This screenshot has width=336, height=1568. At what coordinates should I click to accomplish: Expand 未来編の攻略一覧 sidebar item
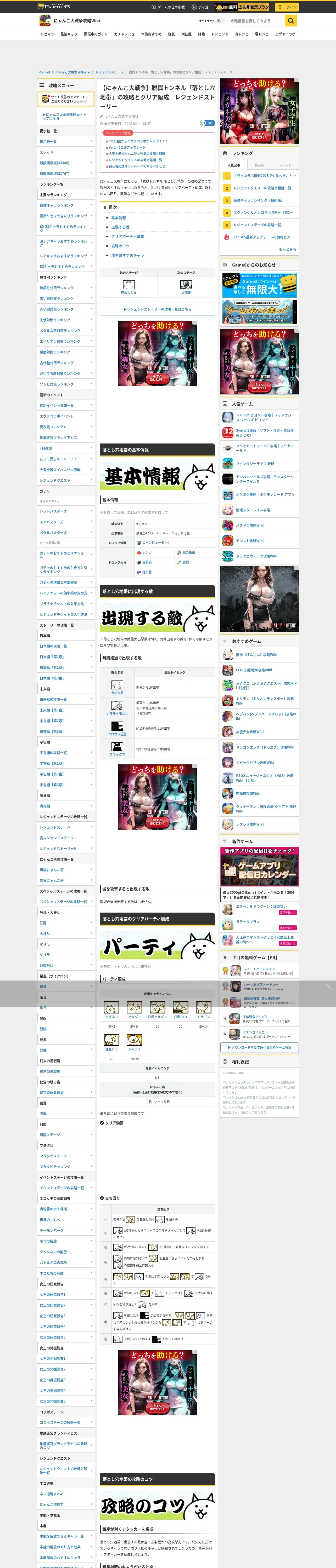(66, 699)
